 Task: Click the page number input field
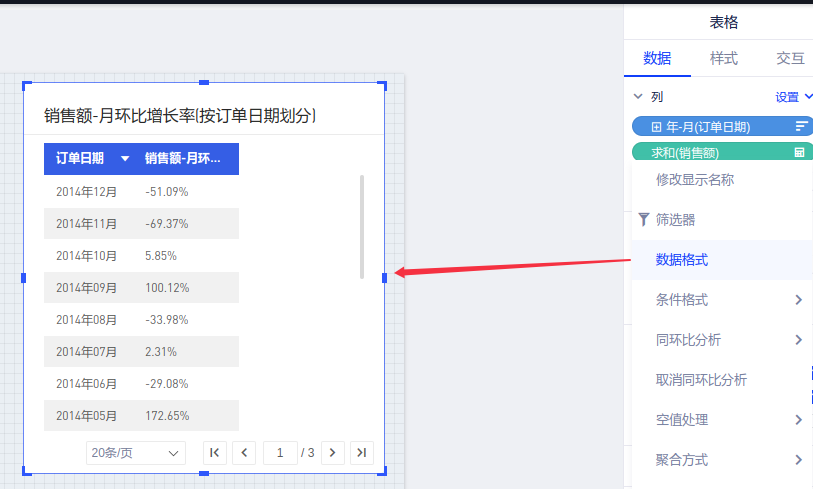(280, 453)
